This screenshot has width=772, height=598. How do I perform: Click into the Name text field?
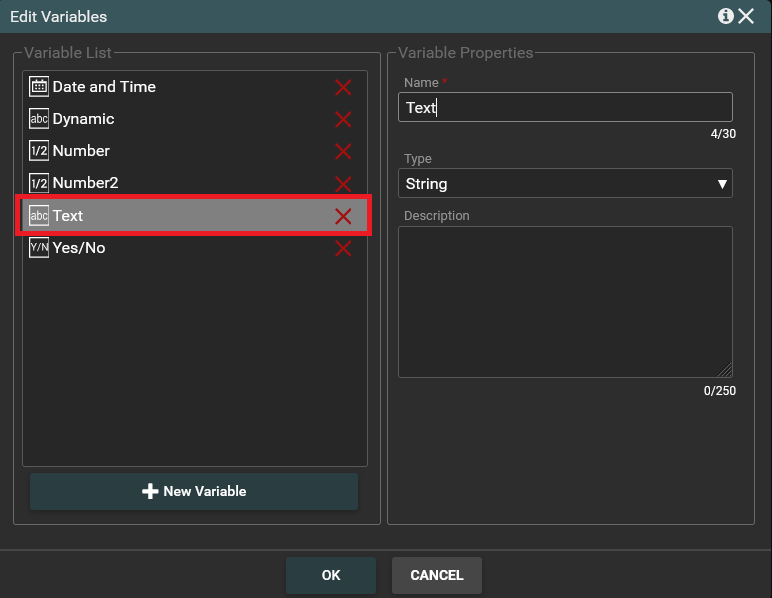(x=566, y=108)
